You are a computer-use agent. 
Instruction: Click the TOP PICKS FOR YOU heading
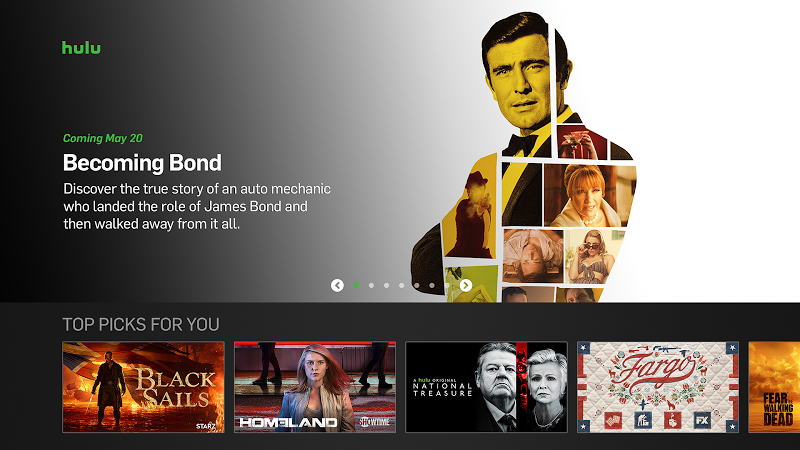click(x=141, y=324)
